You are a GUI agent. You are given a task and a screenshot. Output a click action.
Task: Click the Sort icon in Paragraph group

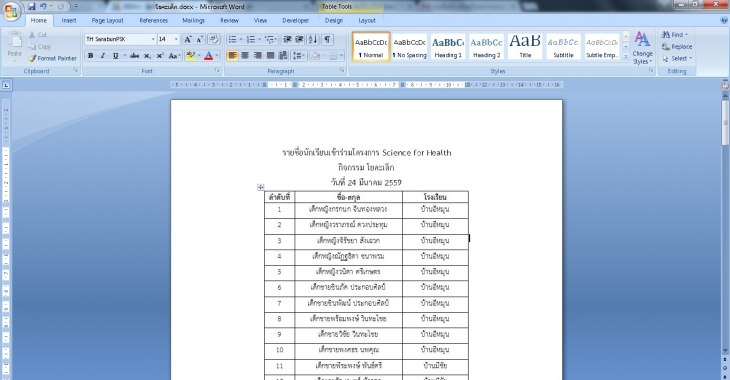313,40
